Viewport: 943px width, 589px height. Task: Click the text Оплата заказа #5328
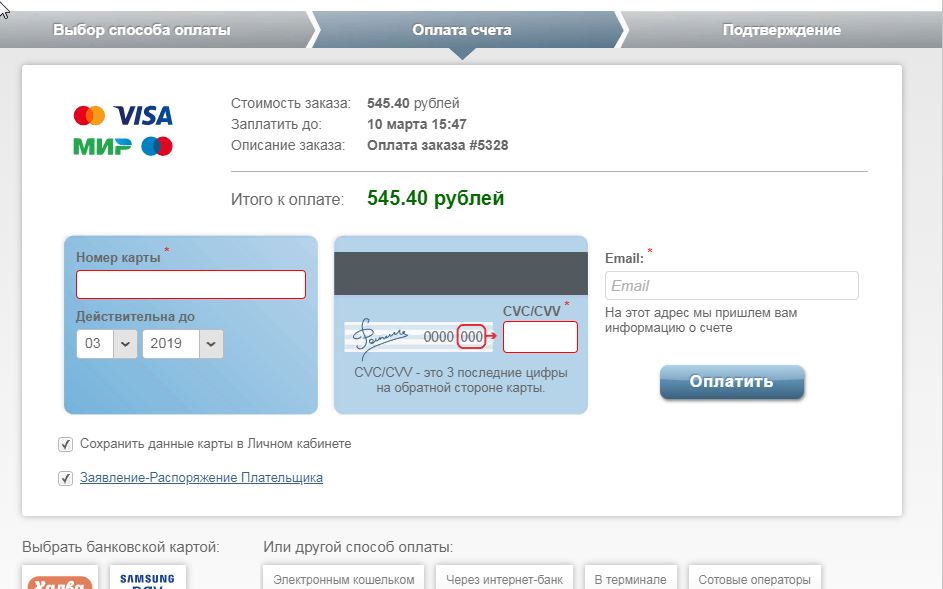tap(438, 146)
